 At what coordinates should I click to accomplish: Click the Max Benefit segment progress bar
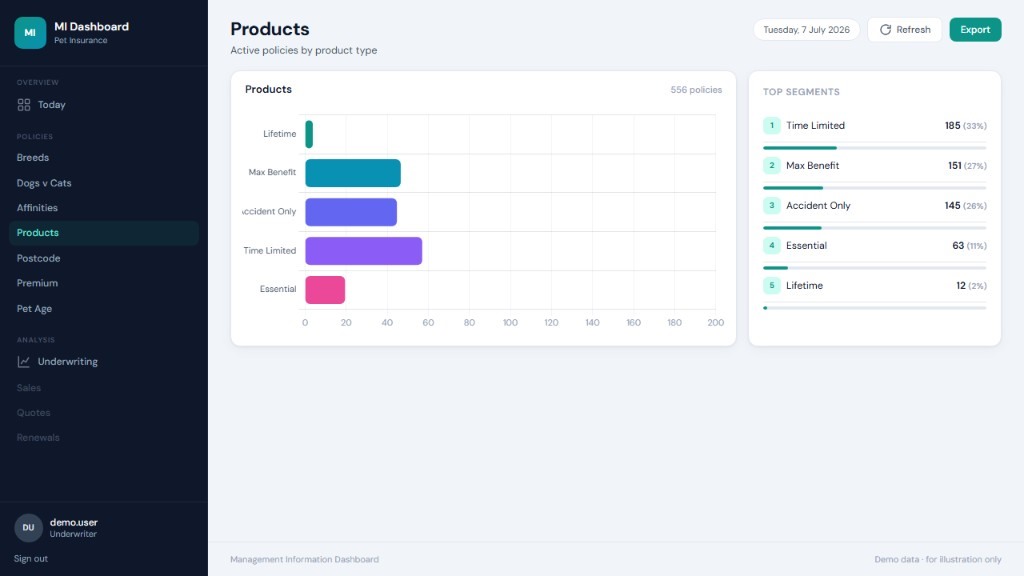[874, 188]
